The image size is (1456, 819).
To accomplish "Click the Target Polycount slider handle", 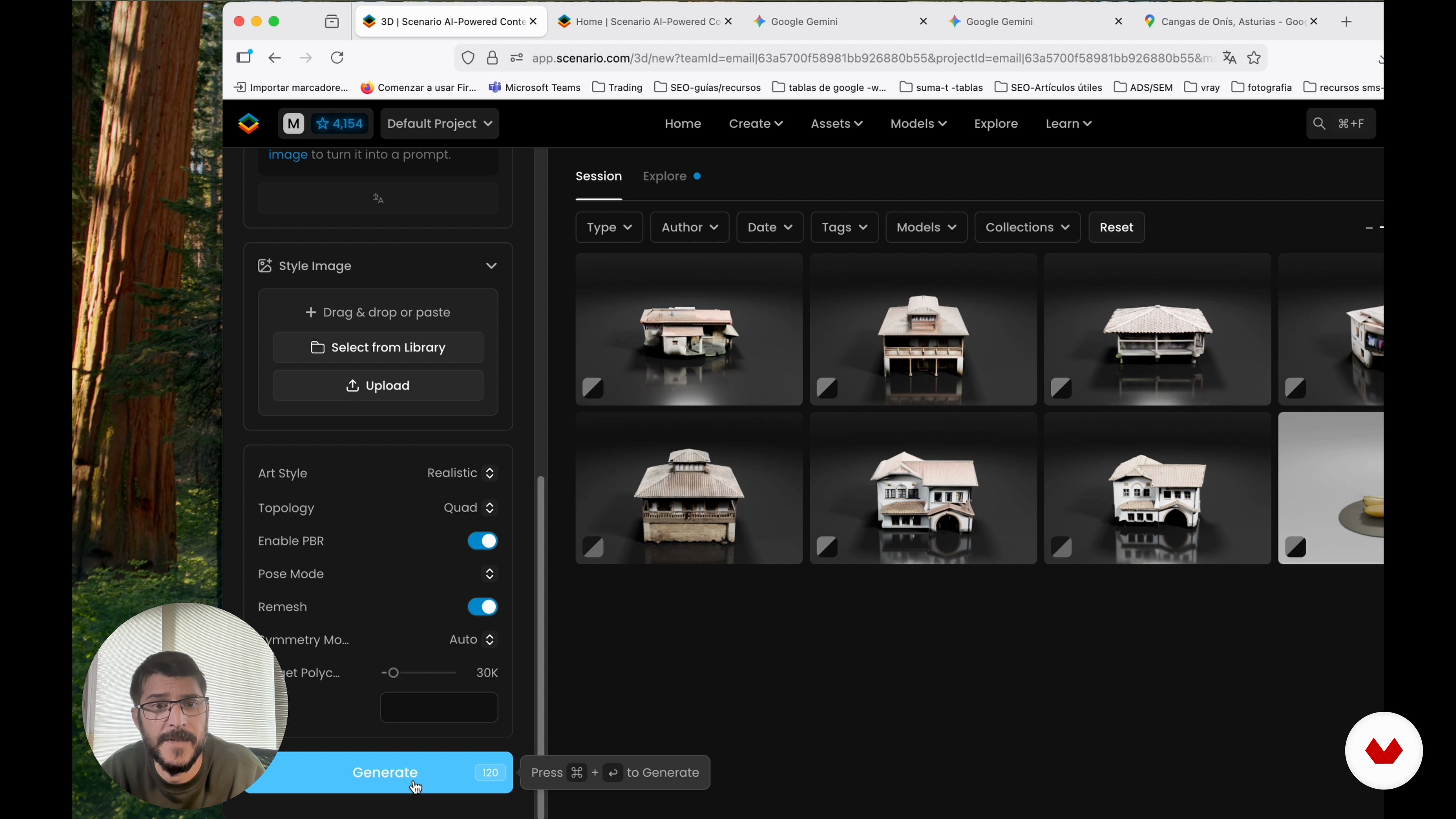I will tap(394, 673).
